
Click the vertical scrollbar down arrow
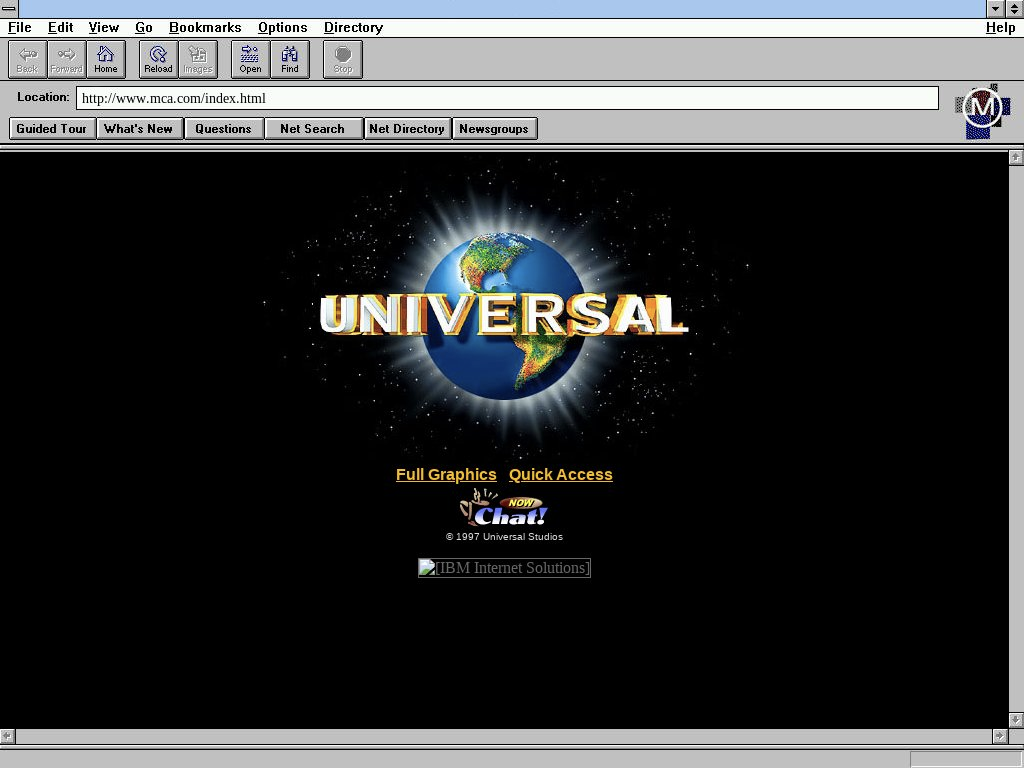[x=1015, y=719]
